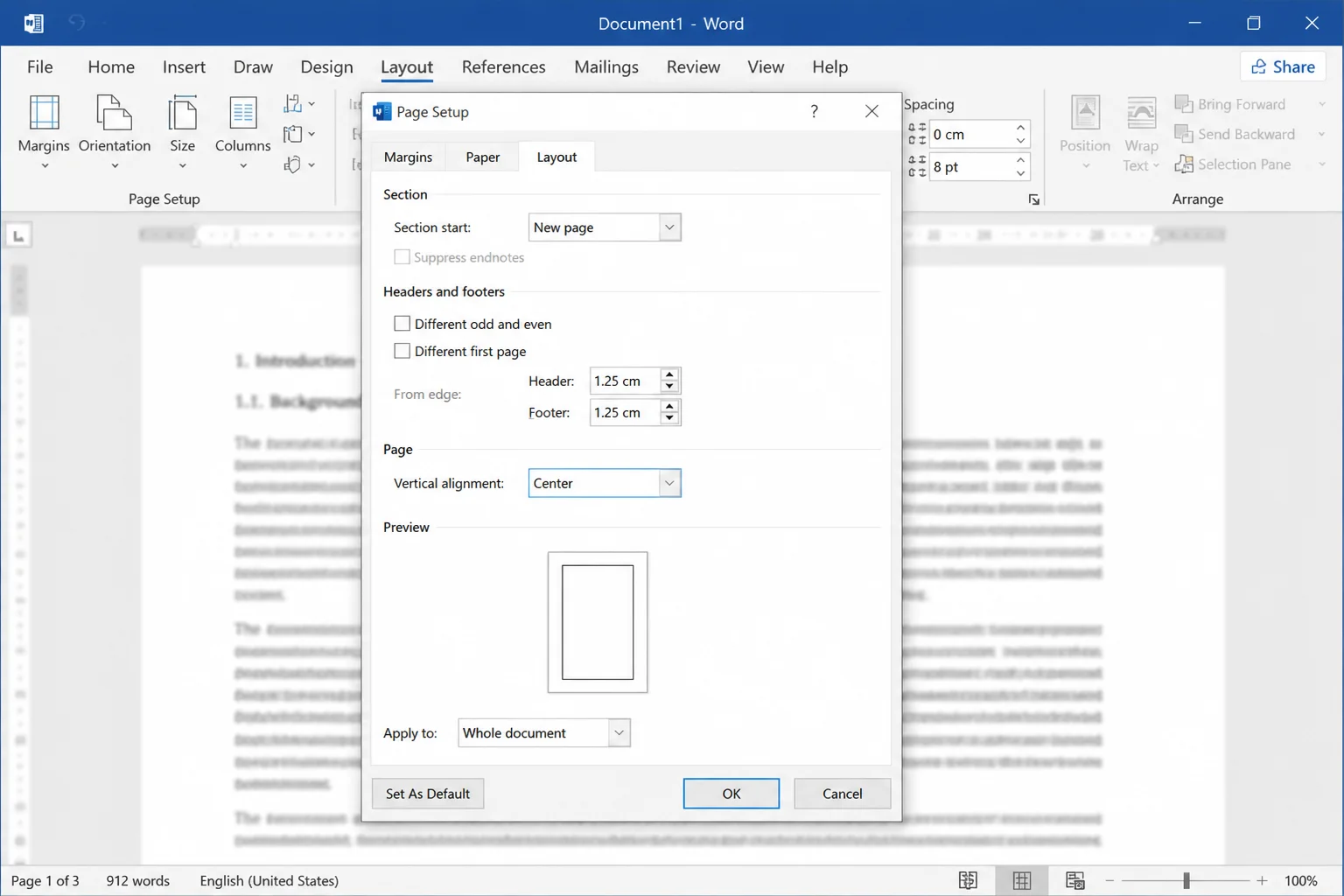Open the page Size ribbon menu
This screenshot has width=1344, height=896.
pyautogui.click(x=182, y=131)
